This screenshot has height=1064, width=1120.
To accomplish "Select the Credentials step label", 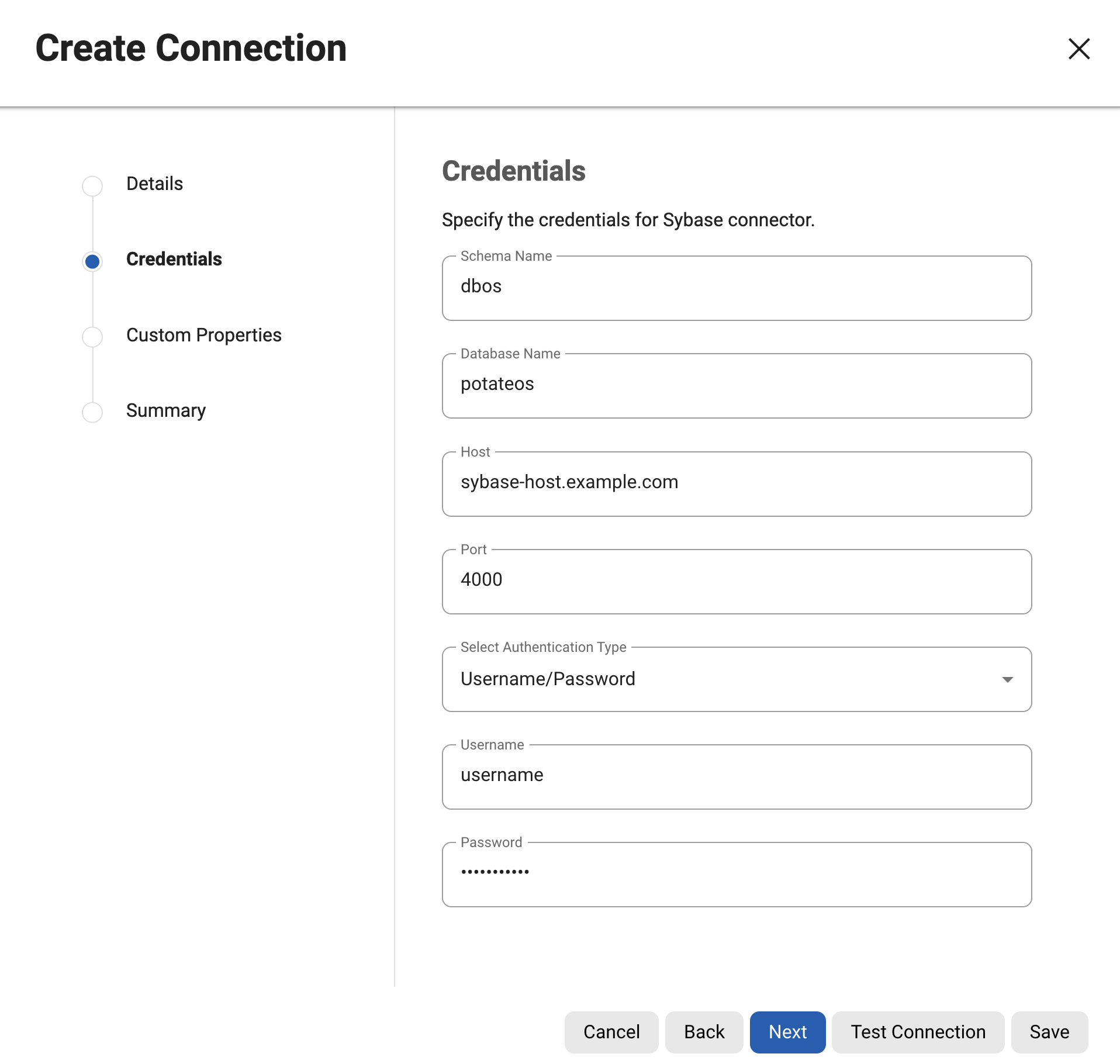I will point(174,259).
